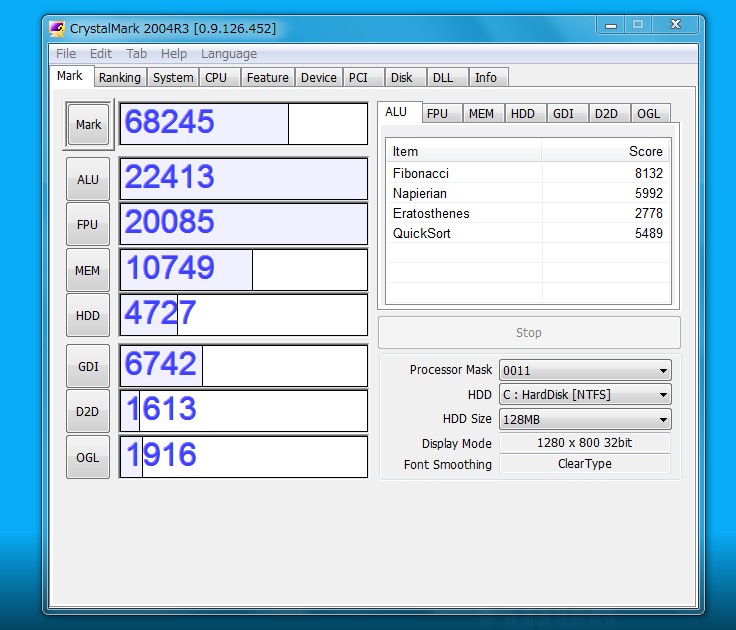The image size is (736, 630).
Task: Click the OGL score bar 1916
Action: pyautogui.click(x=244, y=457)
